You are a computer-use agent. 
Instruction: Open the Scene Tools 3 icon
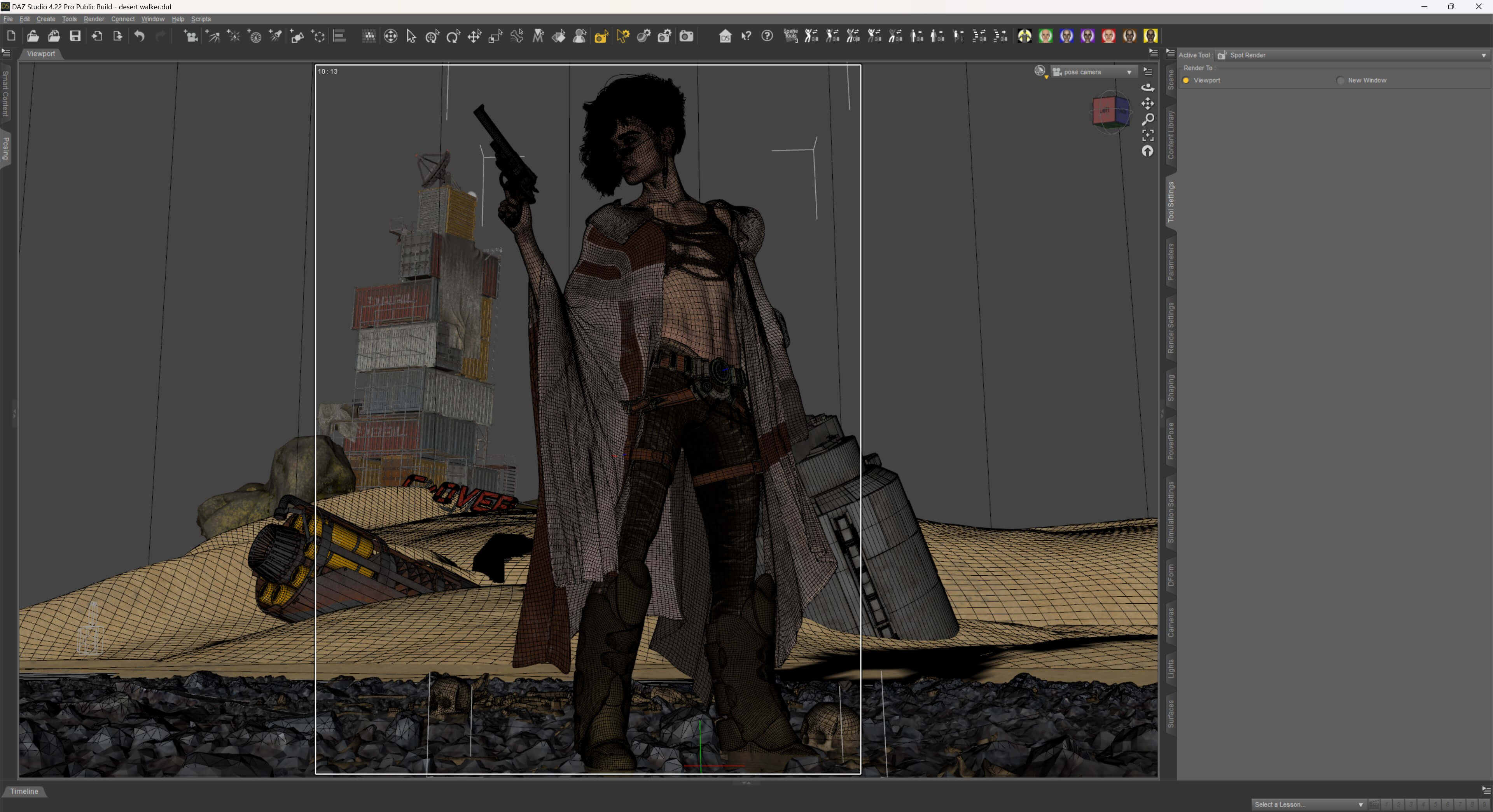tap(790, 36)
